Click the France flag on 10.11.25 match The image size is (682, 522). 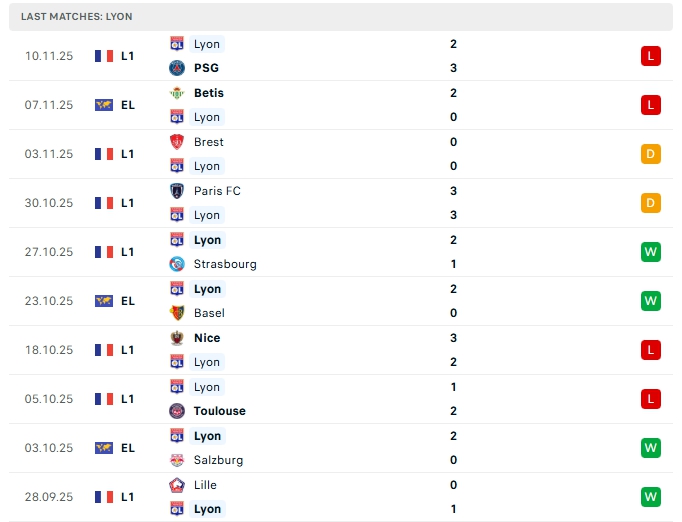104,56
